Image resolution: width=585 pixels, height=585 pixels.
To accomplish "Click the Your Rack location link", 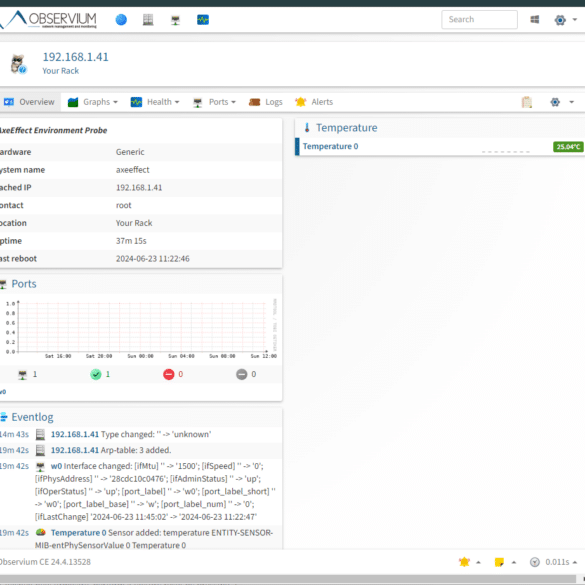I will point(60,71).
